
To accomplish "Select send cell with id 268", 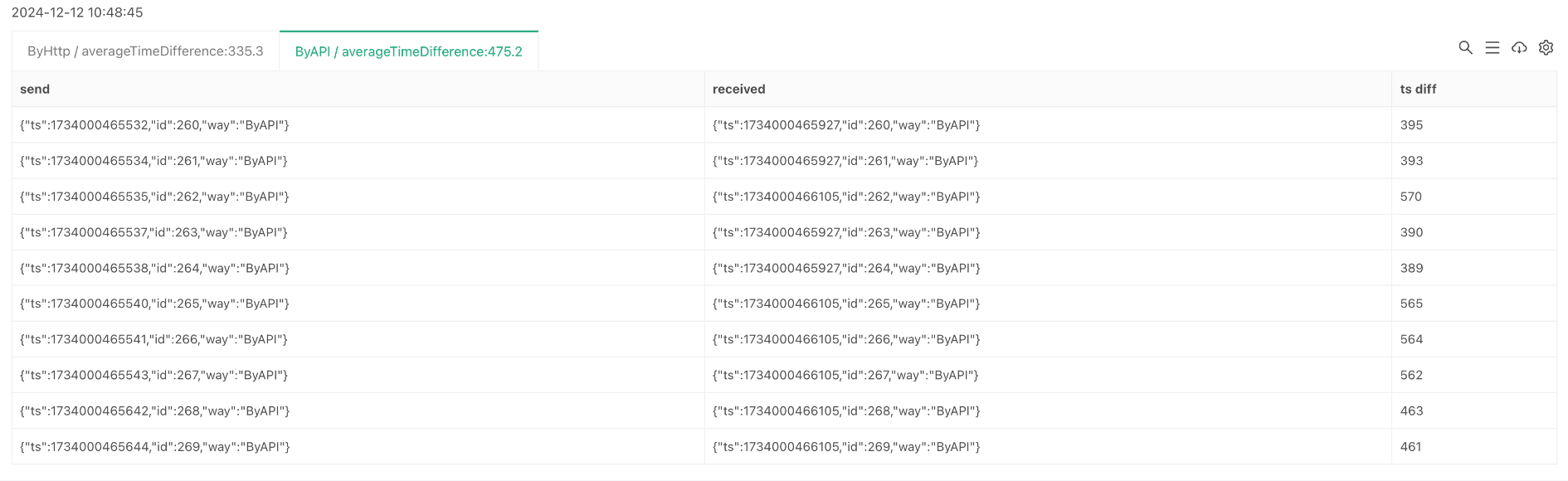I will tap(358, 411).
